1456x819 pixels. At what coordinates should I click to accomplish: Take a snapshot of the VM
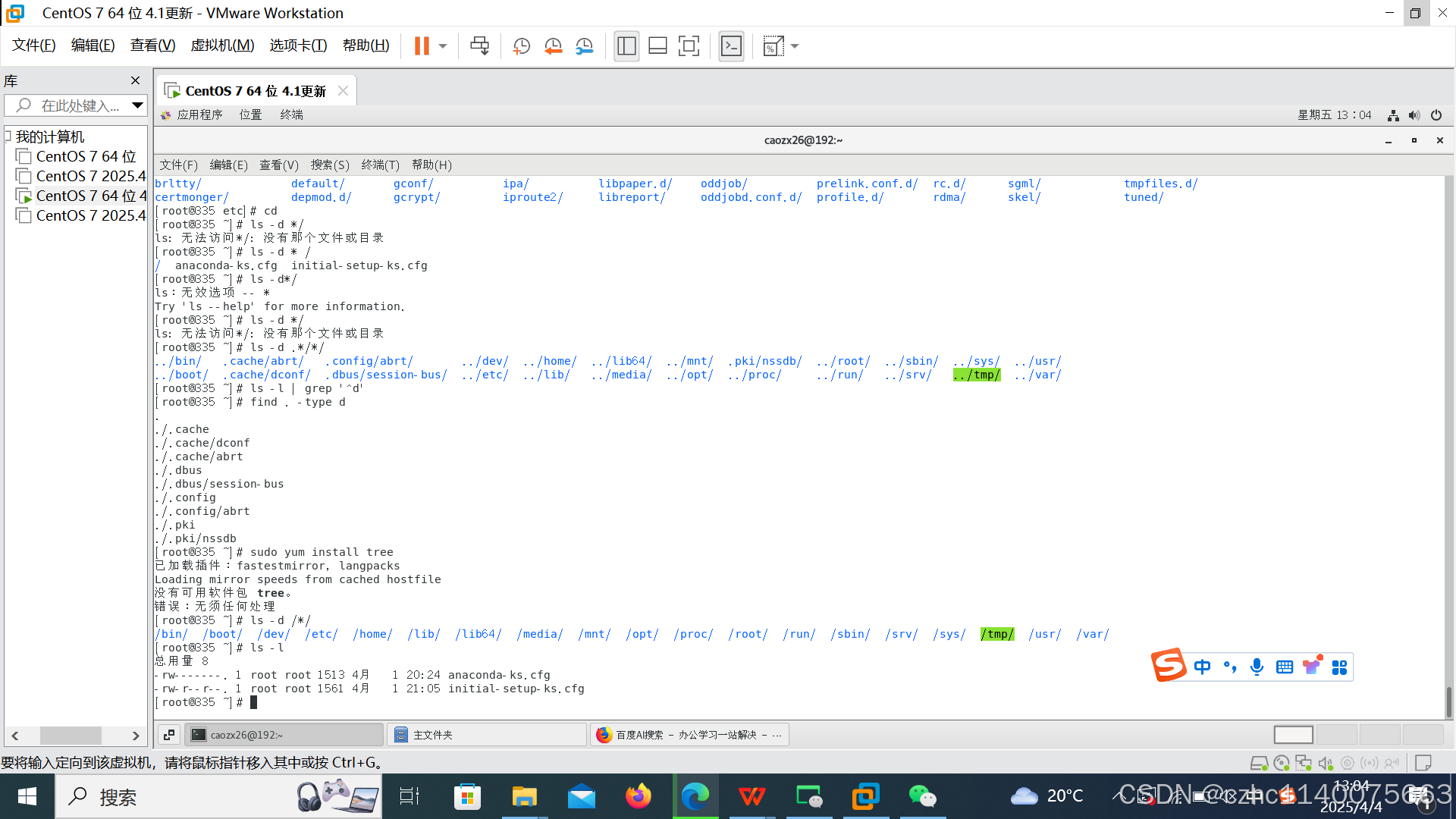521,46
